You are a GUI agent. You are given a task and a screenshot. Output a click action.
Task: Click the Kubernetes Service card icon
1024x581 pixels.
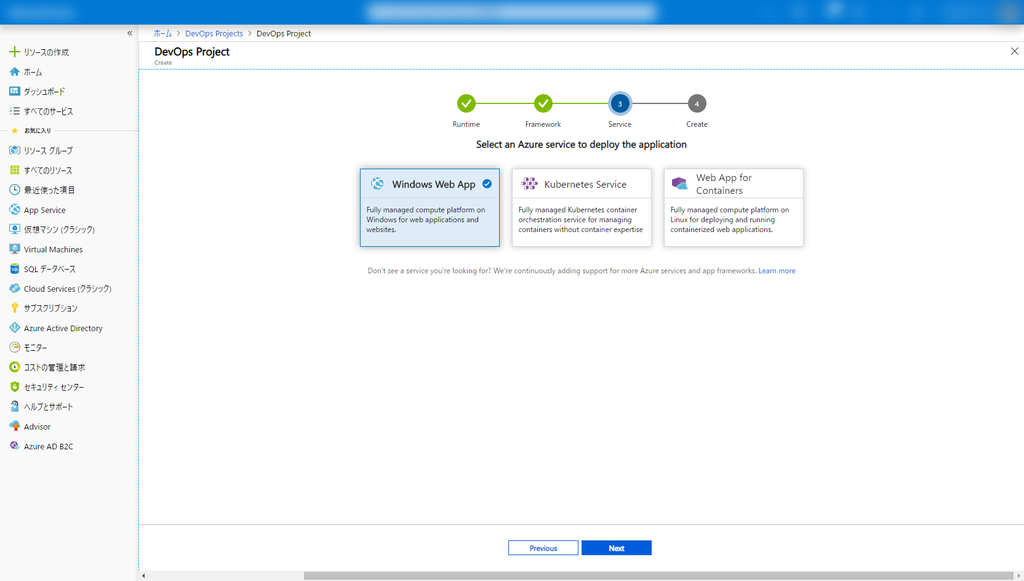coord(529,183)
